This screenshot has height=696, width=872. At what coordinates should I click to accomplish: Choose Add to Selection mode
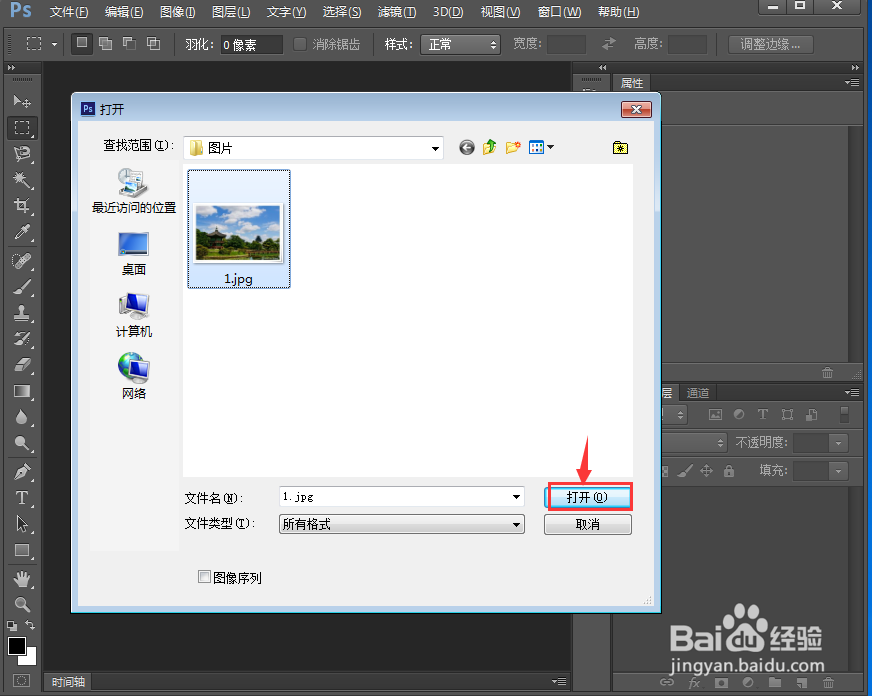(105, 43)
